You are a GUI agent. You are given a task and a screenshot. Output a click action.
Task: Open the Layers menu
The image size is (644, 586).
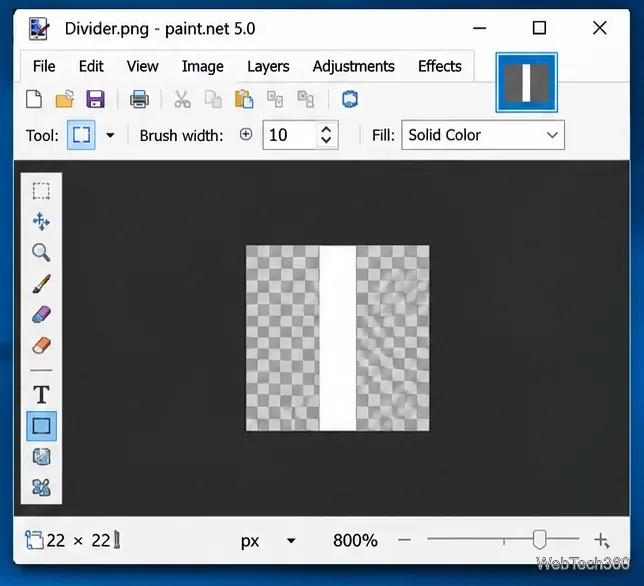click(x=268, y=66)
